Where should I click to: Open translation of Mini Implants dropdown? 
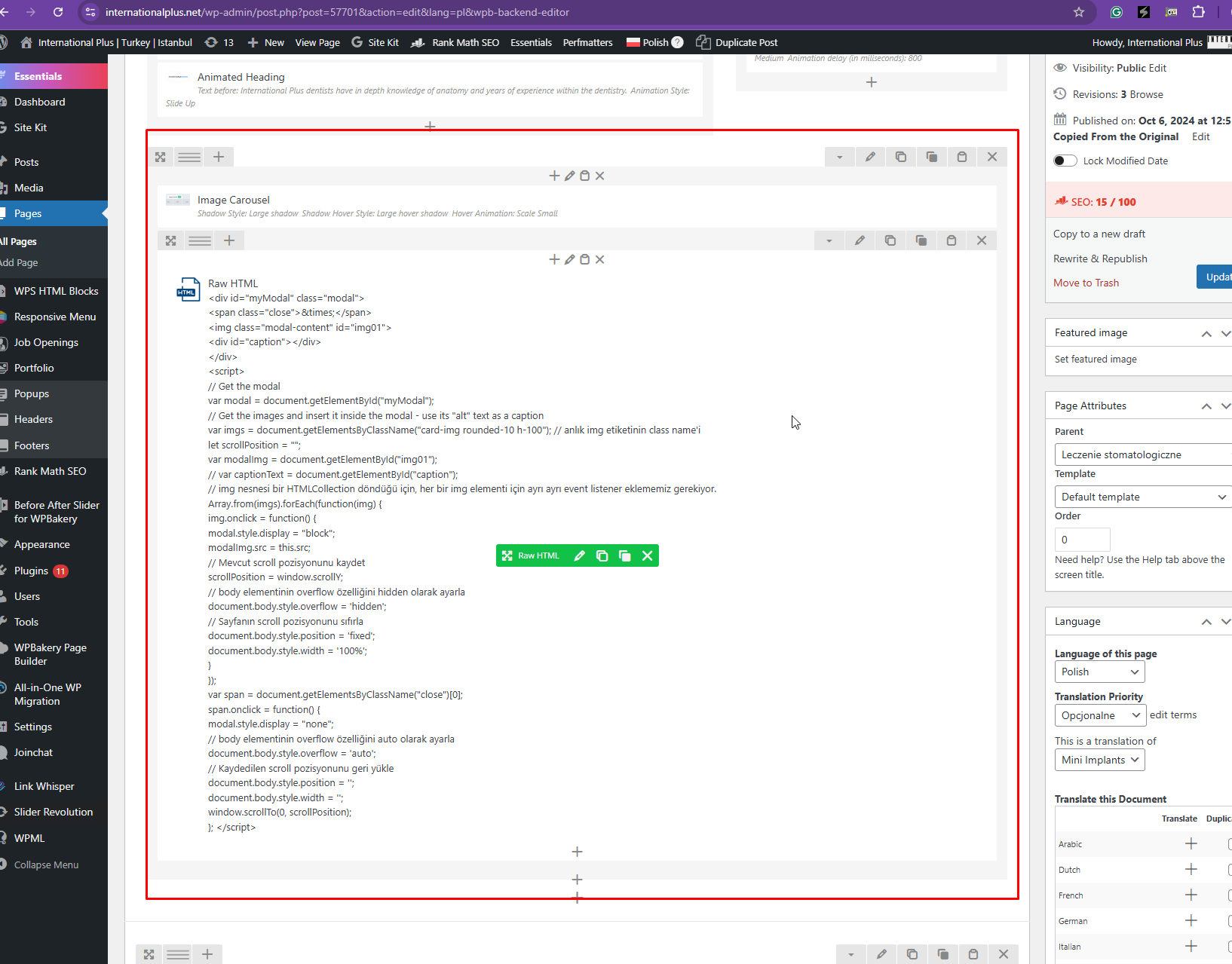[1099, 760]
